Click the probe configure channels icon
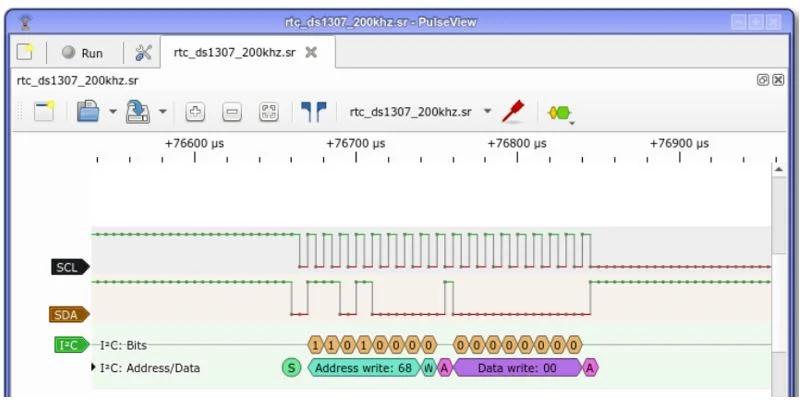 514,111
